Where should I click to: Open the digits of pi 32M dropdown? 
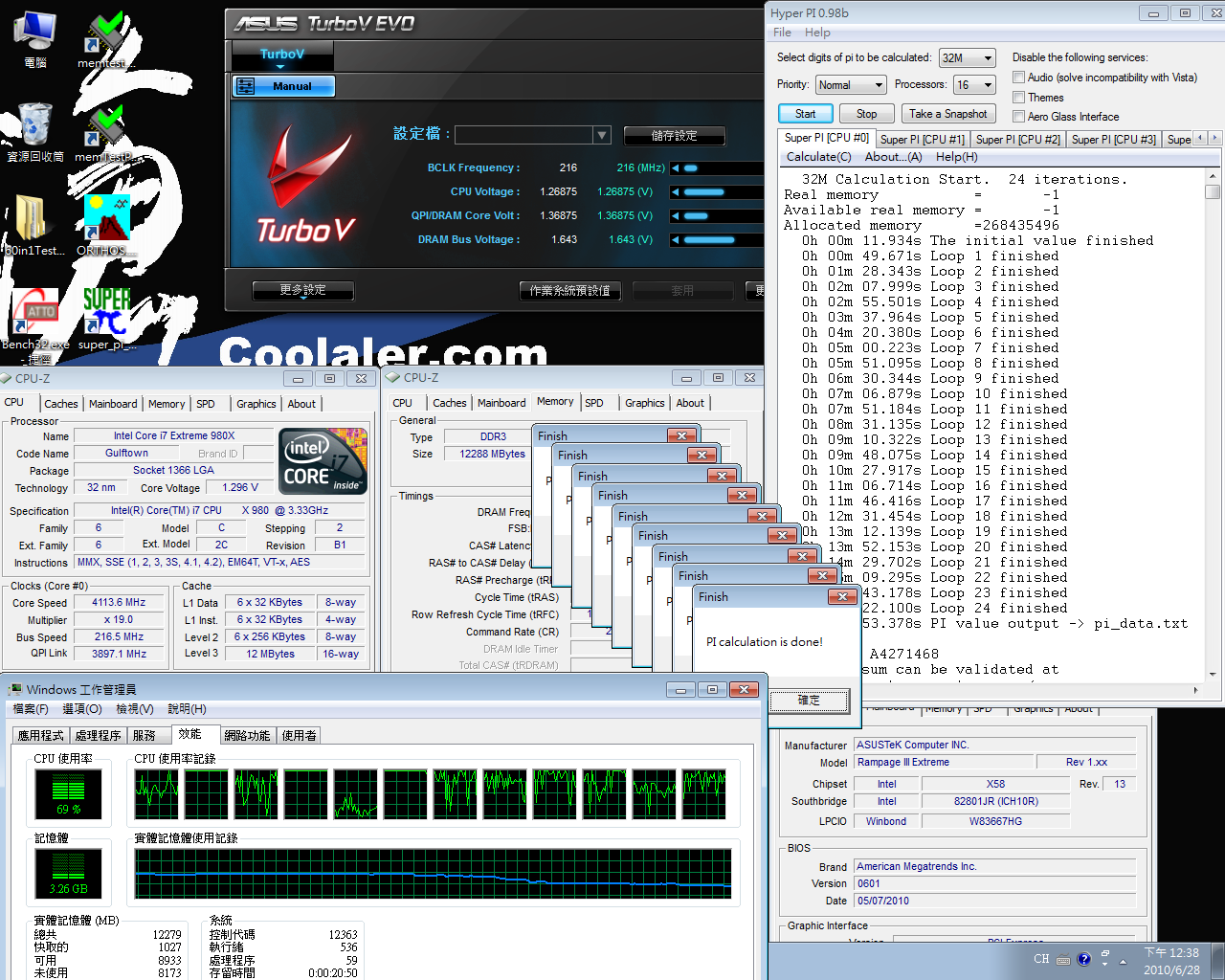coord(968,58)
